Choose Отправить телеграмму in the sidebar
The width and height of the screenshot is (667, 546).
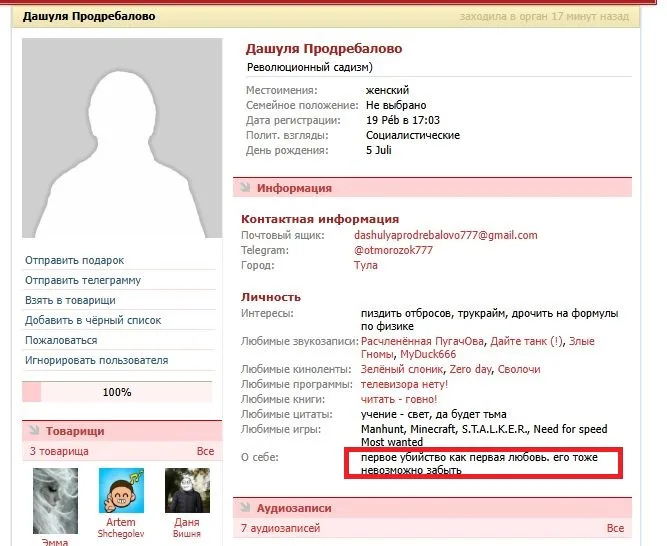point(83,280)
